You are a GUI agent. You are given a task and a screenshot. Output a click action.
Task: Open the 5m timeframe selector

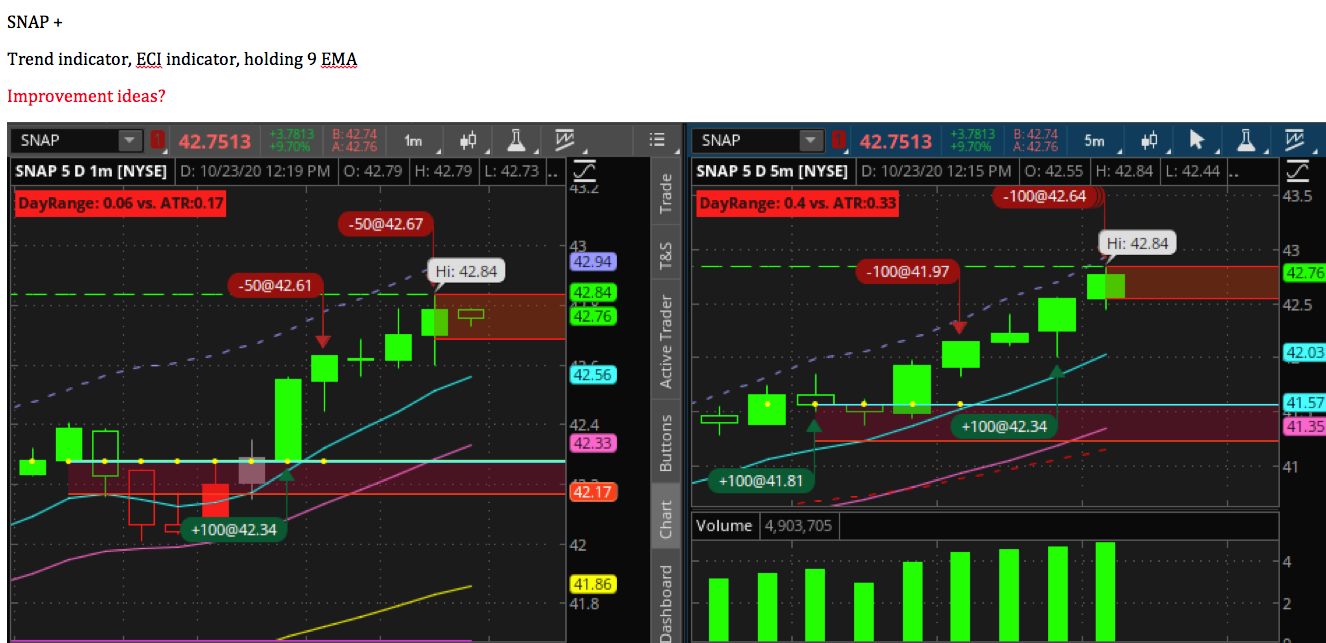click(1095, 141)
